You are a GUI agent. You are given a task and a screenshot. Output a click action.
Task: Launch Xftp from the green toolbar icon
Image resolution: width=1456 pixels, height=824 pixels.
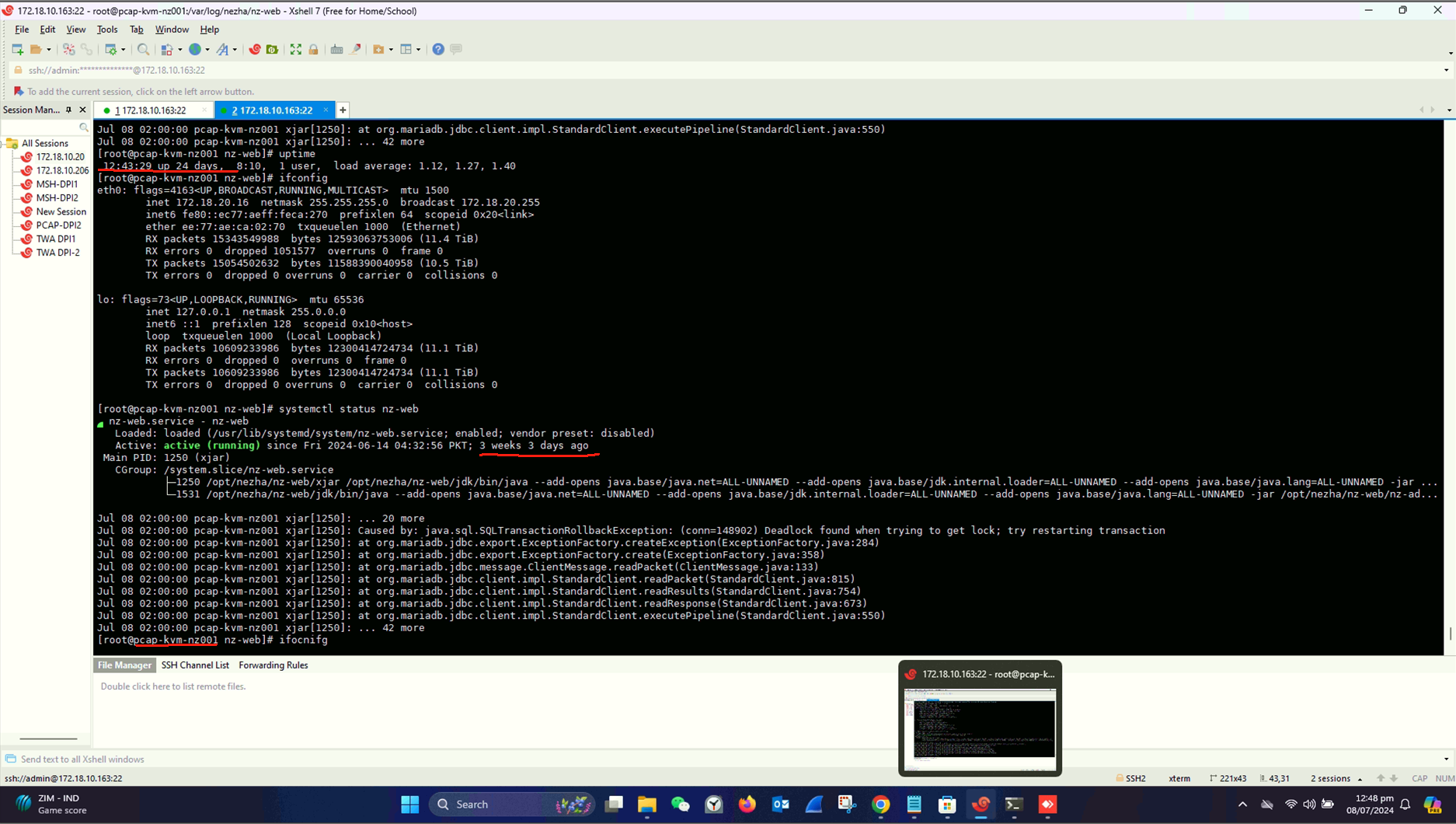click(x=272, y=49)
